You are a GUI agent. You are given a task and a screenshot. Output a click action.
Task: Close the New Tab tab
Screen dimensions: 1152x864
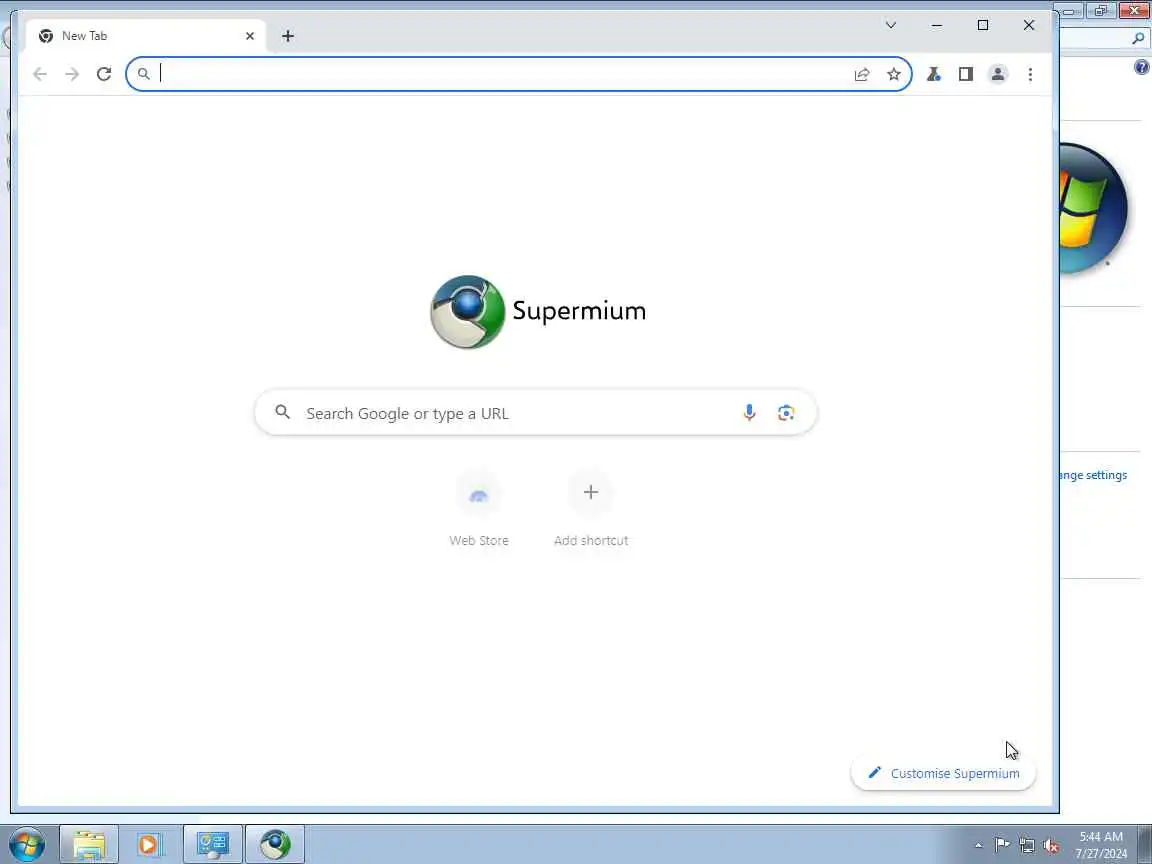250,36
